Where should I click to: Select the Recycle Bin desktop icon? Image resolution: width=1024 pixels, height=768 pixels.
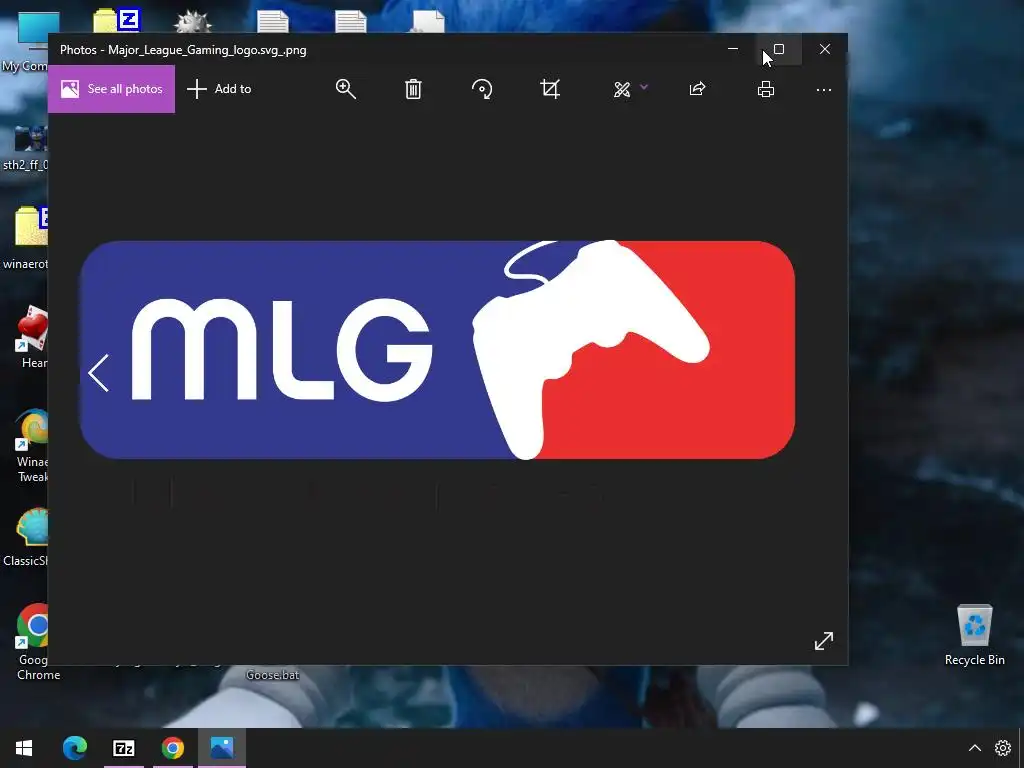(974, 634)
